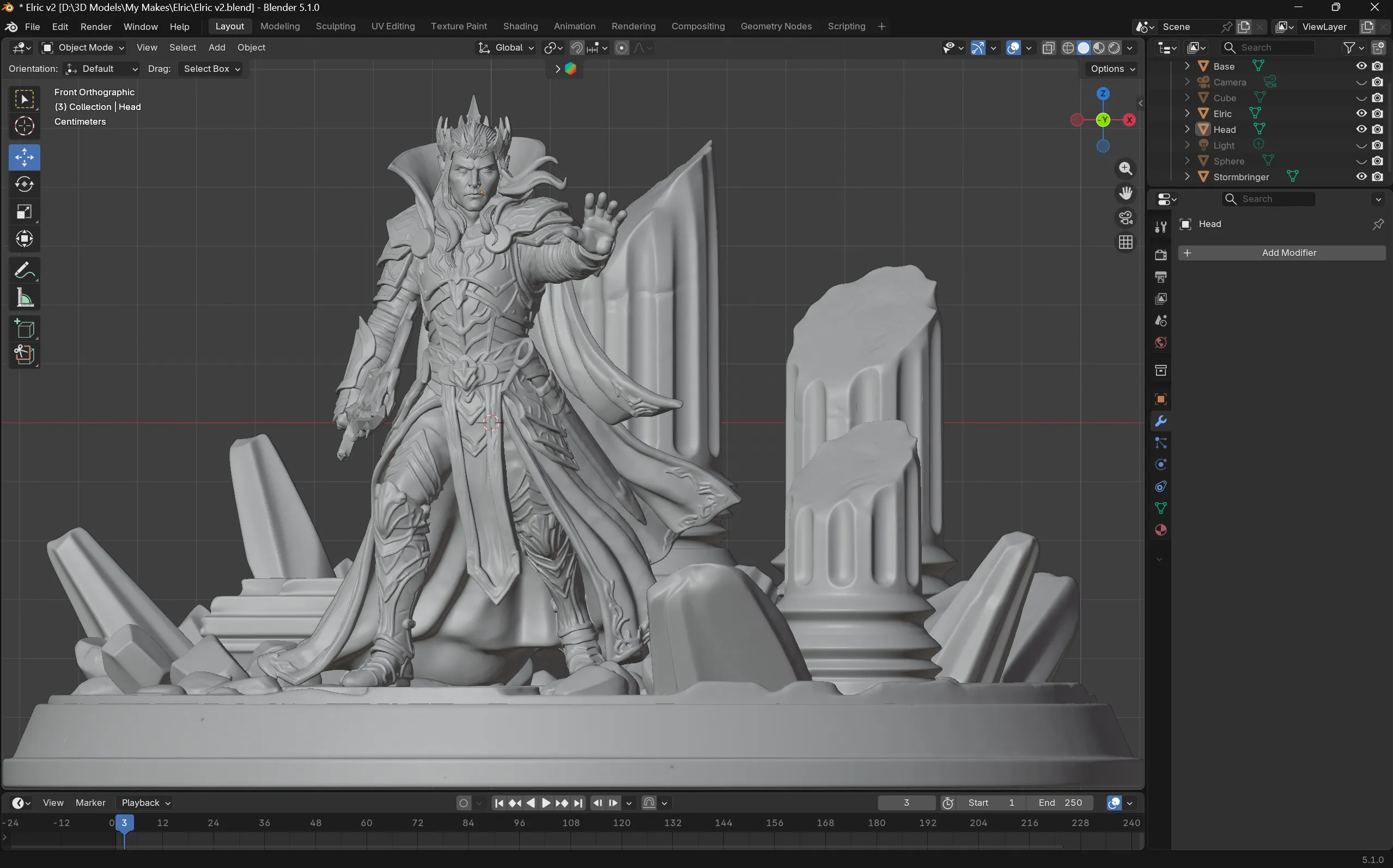This screenshot has width=1393, height=868.
Task: Select the Scale tool
Action: point(24,212)
